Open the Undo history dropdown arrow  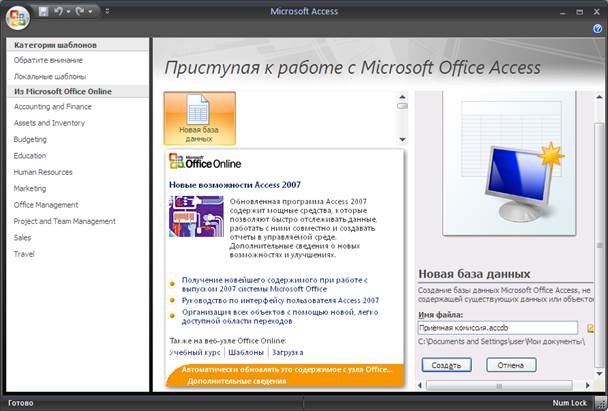pyautogui.click(x=68, y=12)
